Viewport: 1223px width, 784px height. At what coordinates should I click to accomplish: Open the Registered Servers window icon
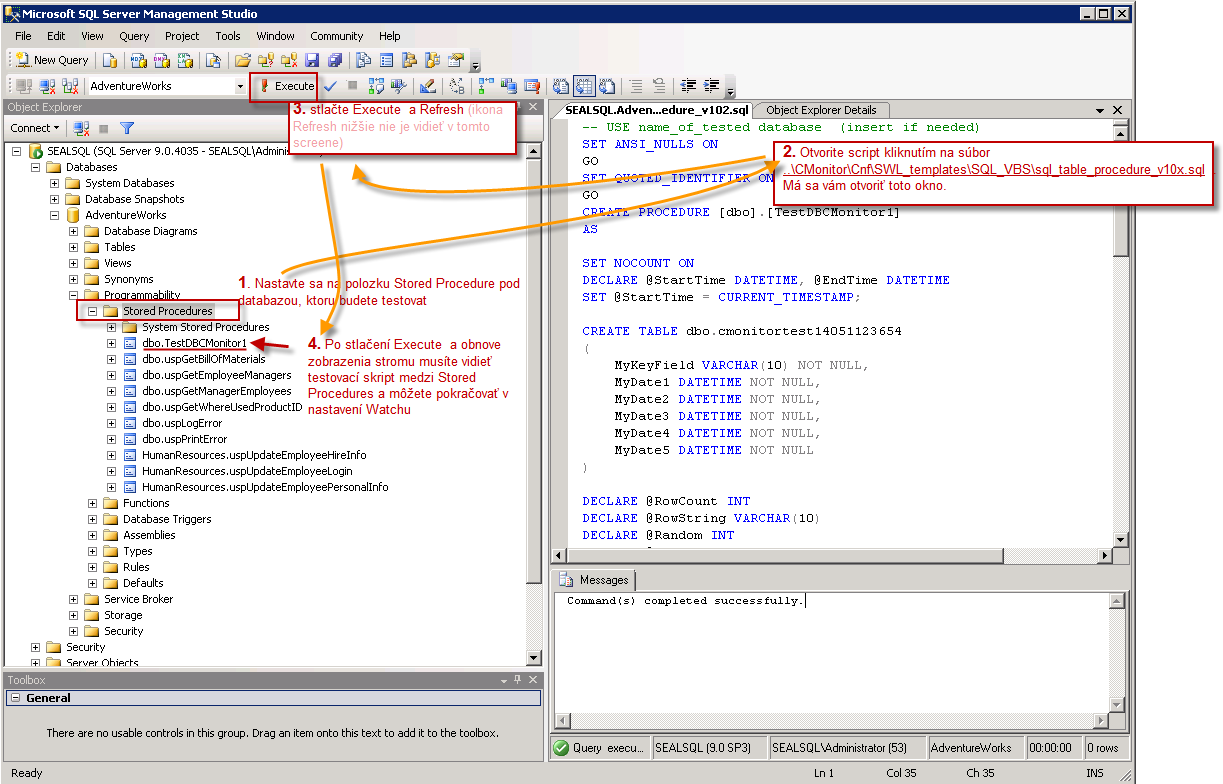[x=362, y=60]
